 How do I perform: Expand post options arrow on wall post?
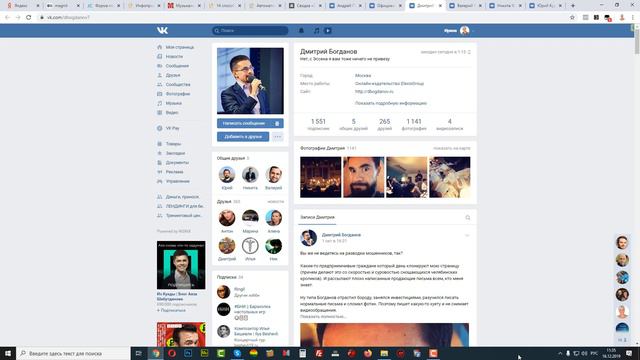click(x=467, y=236)
